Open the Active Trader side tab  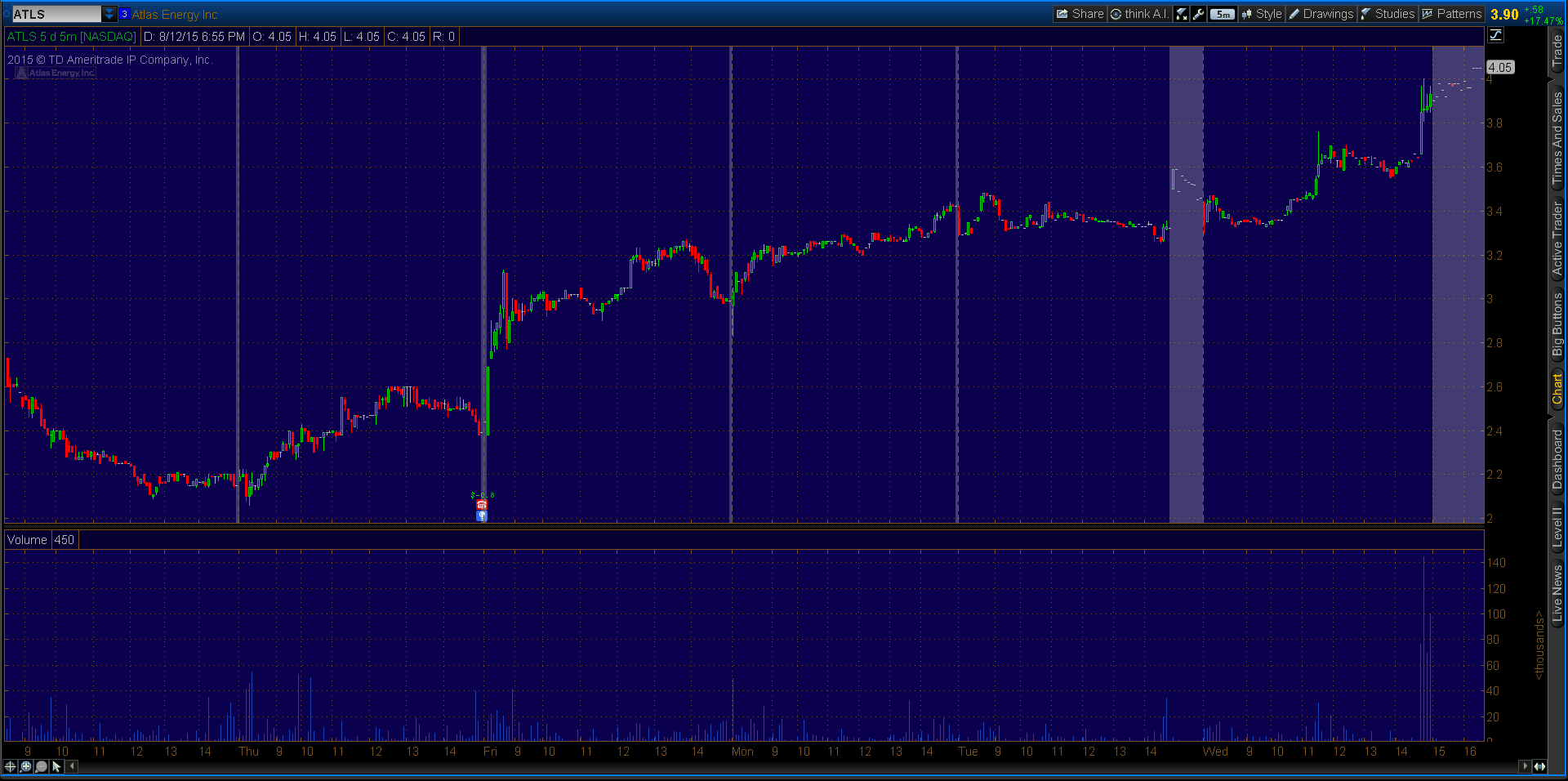click(1557, 239)
